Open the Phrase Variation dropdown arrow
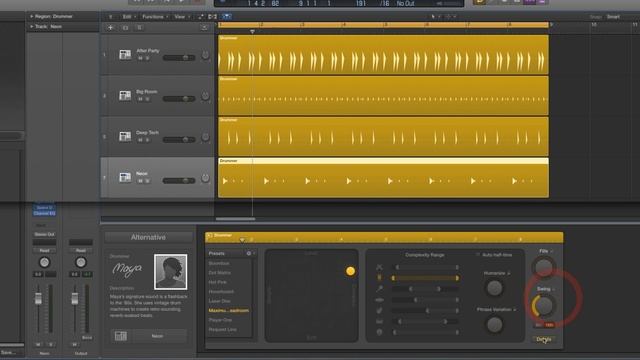640x360 pixels. [515, 309]
